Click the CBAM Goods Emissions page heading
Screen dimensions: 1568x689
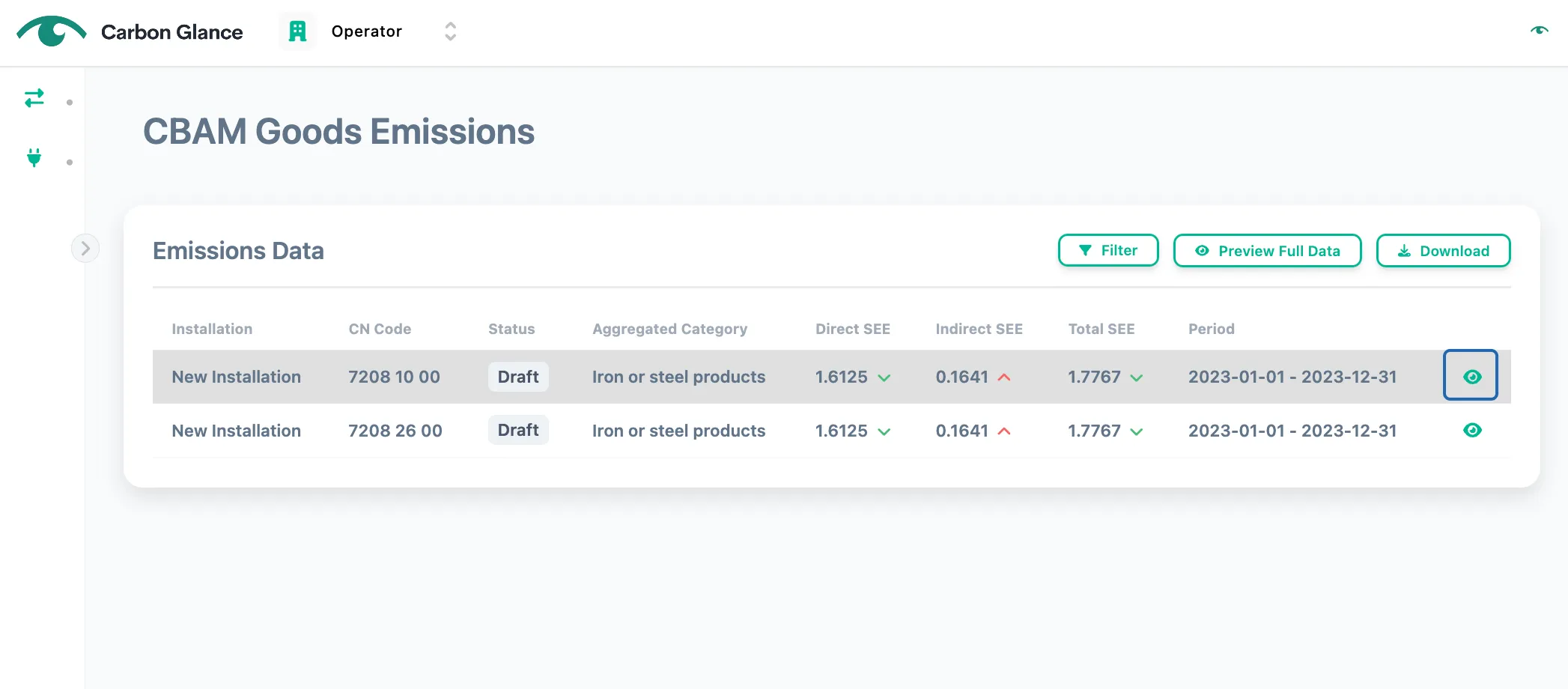coord(338,132)
